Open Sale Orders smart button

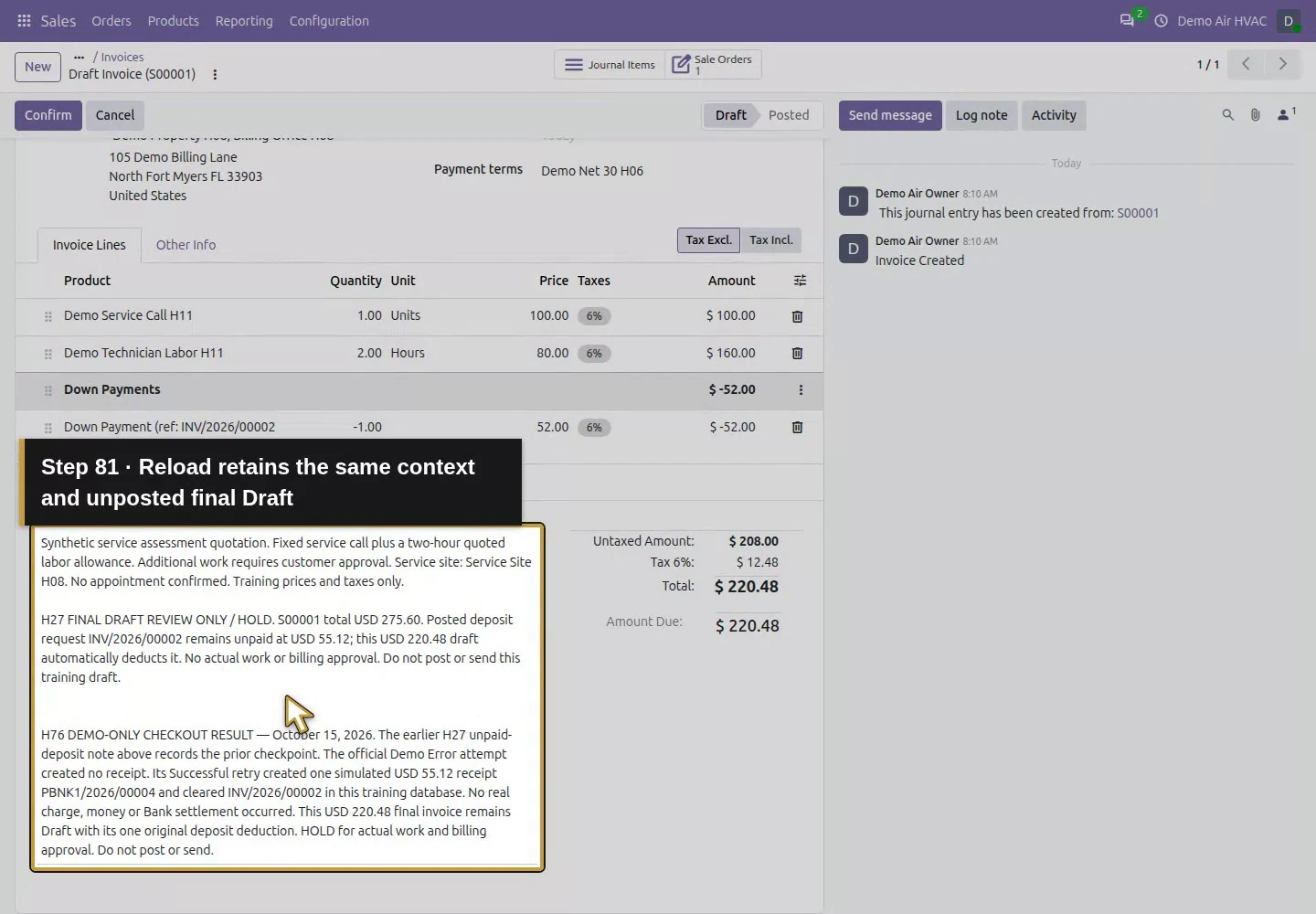713,65
